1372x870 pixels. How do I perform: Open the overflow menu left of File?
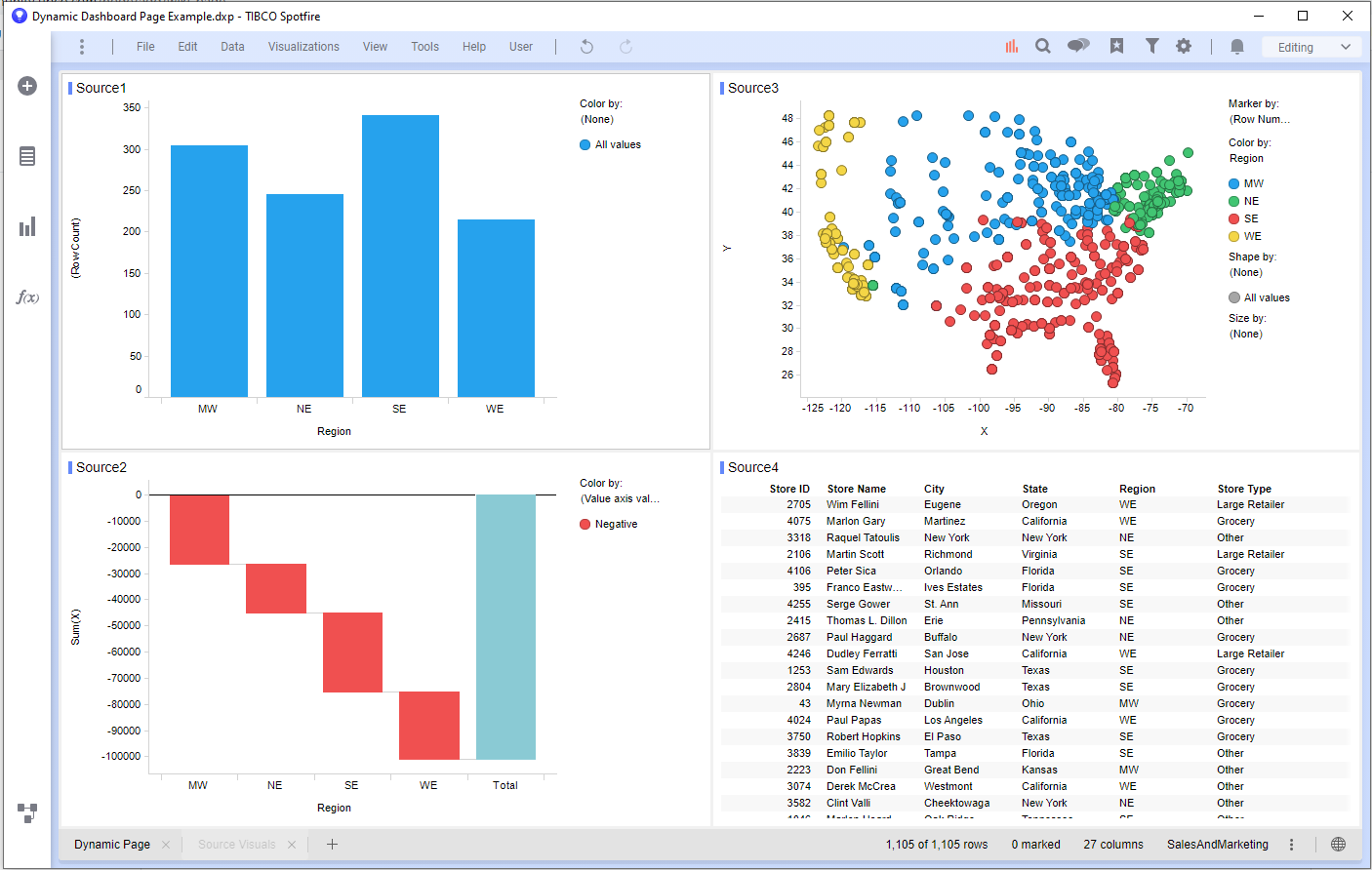(82, 46)
